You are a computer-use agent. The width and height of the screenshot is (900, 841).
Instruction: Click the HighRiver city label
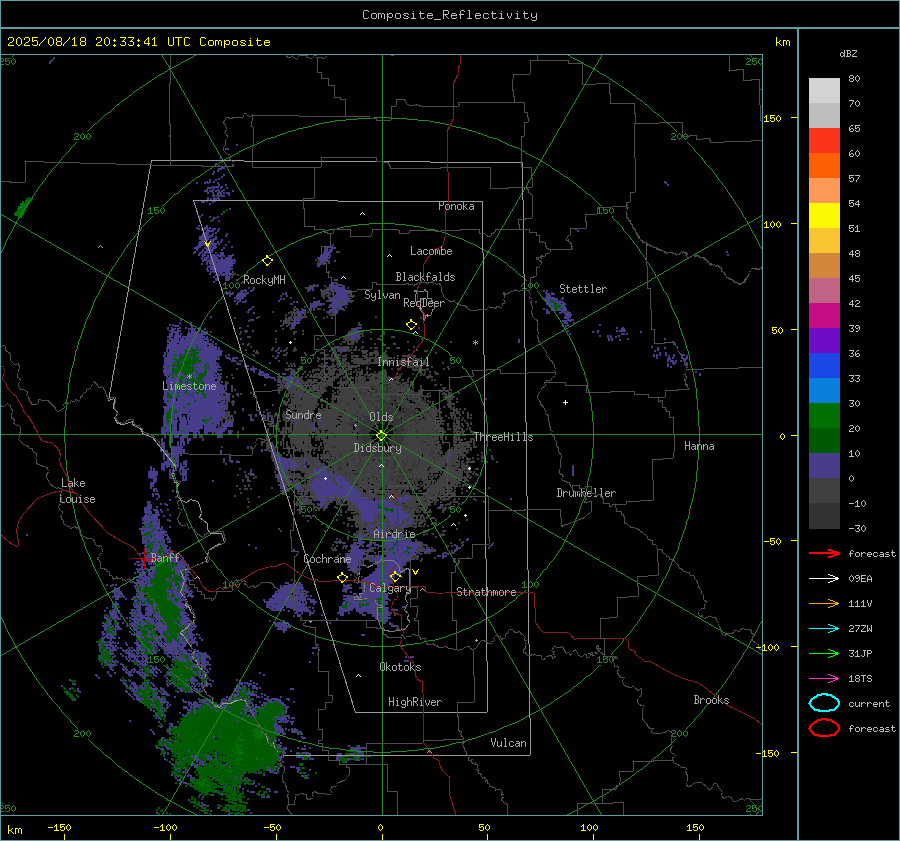click(x=415, y=702)
